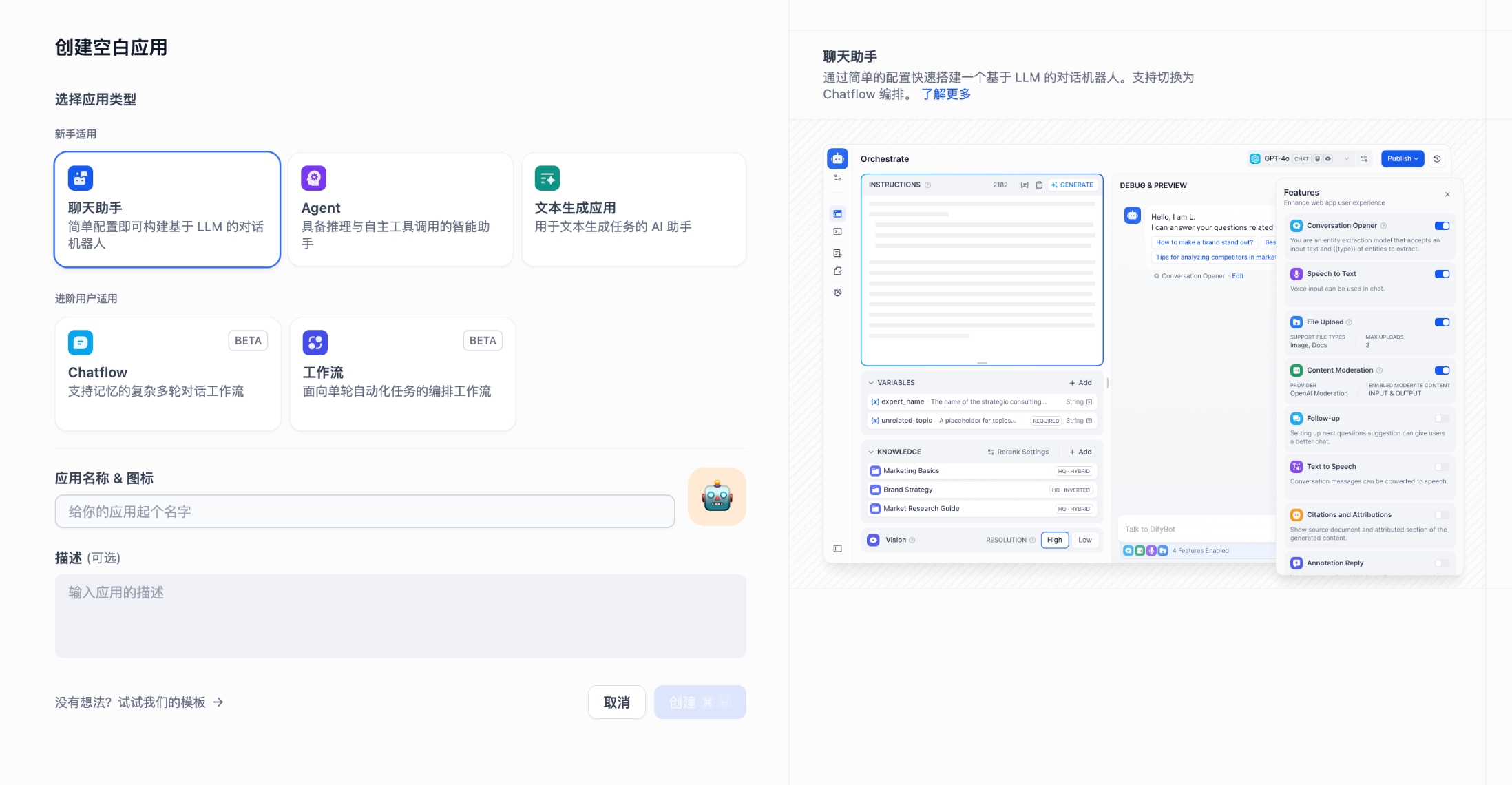Collapse the KNOWLEDGE section chevron
This screenshot has width=1512, height=785.
[x=871, y=452]
